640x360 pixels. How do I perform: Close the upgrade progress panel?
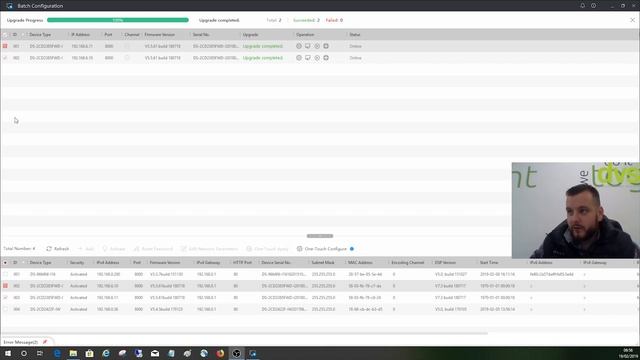(x=633, y=20)
